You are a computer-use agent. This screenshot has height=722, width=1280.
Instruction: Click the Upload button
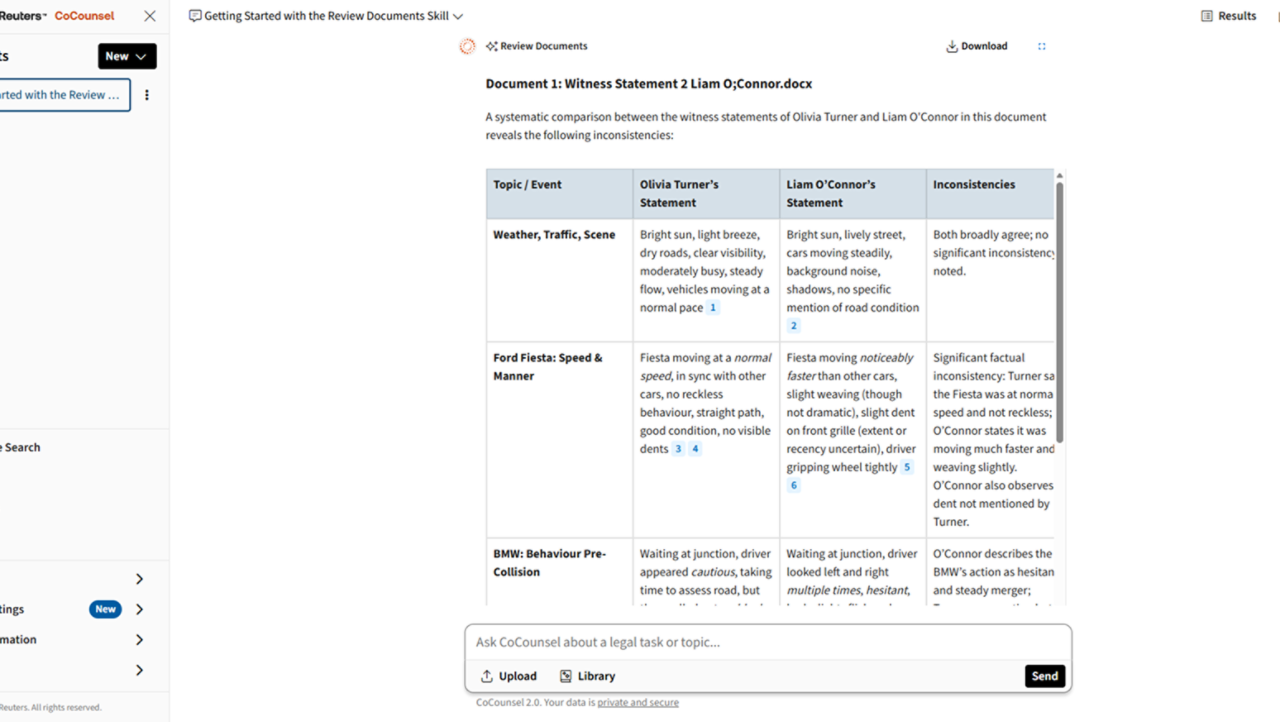point(508,676)
